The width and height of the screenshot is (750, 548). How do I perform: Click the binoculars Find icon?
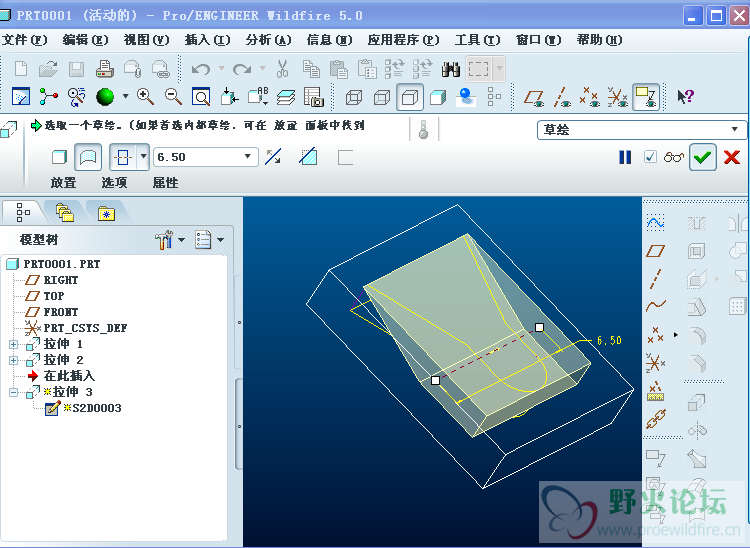click(451, 69)
